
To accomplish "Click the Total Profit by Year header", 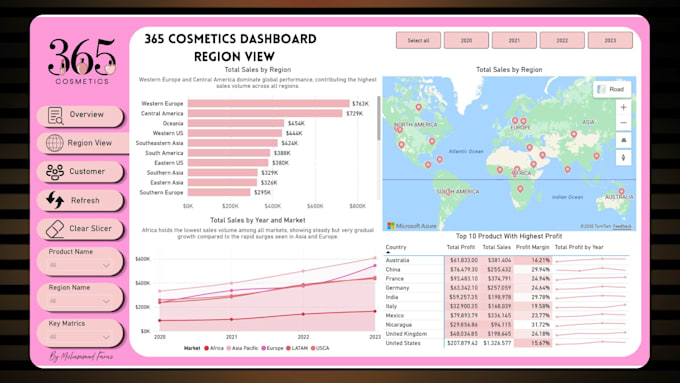I will [x=579, y=247].
